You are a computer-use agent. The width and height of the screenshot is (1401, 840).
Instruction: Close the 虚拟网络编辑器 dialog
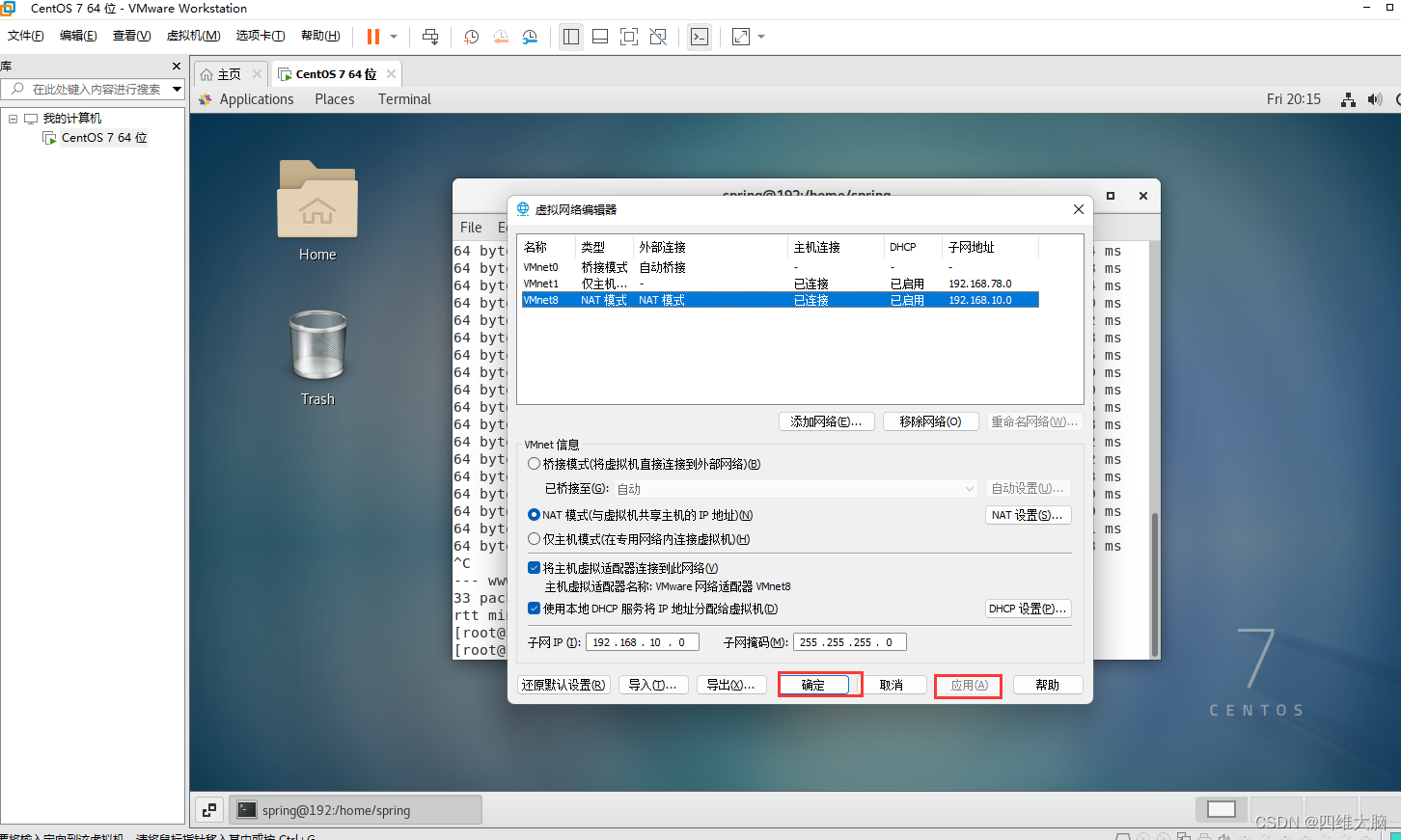(1079, 209)
